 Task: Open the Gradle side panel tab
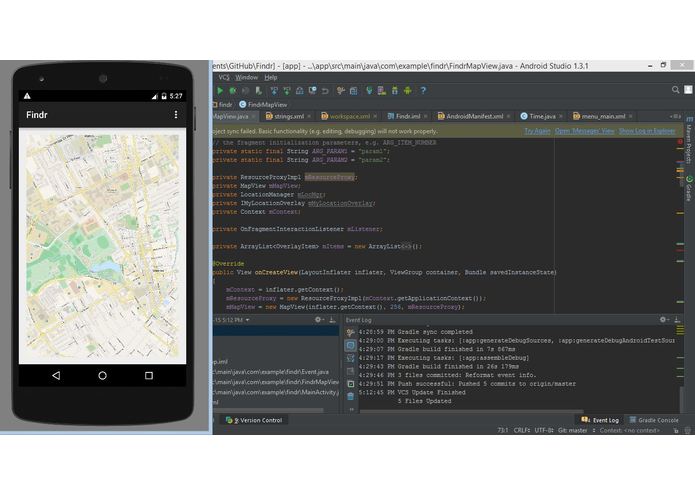[689, 188]
